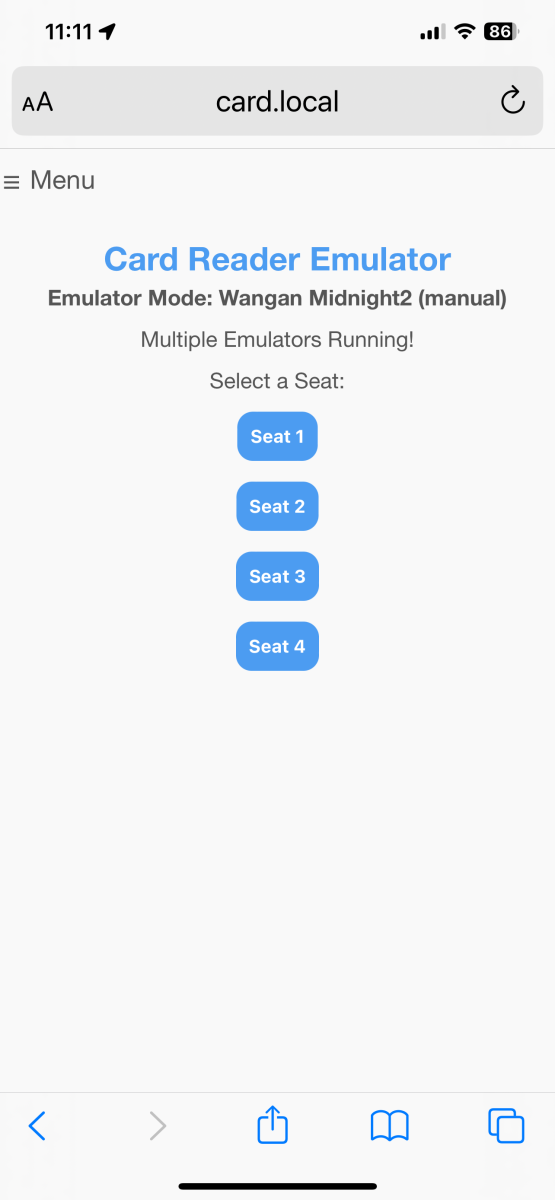Expand the hamburger Menu
Viewport: 555px width, 1200px height.
click(x=49, y=181)
